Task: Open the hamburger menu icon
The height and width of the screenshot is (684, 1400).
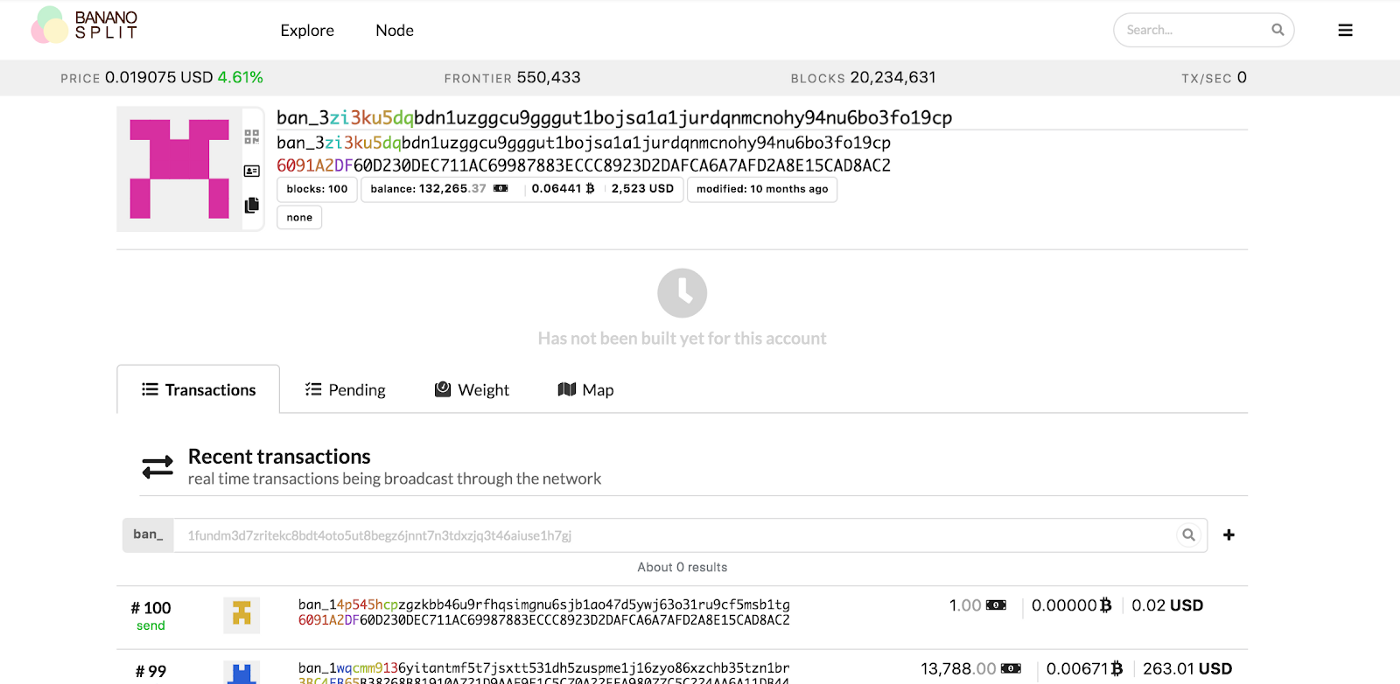Action: tap(1345, 30)
